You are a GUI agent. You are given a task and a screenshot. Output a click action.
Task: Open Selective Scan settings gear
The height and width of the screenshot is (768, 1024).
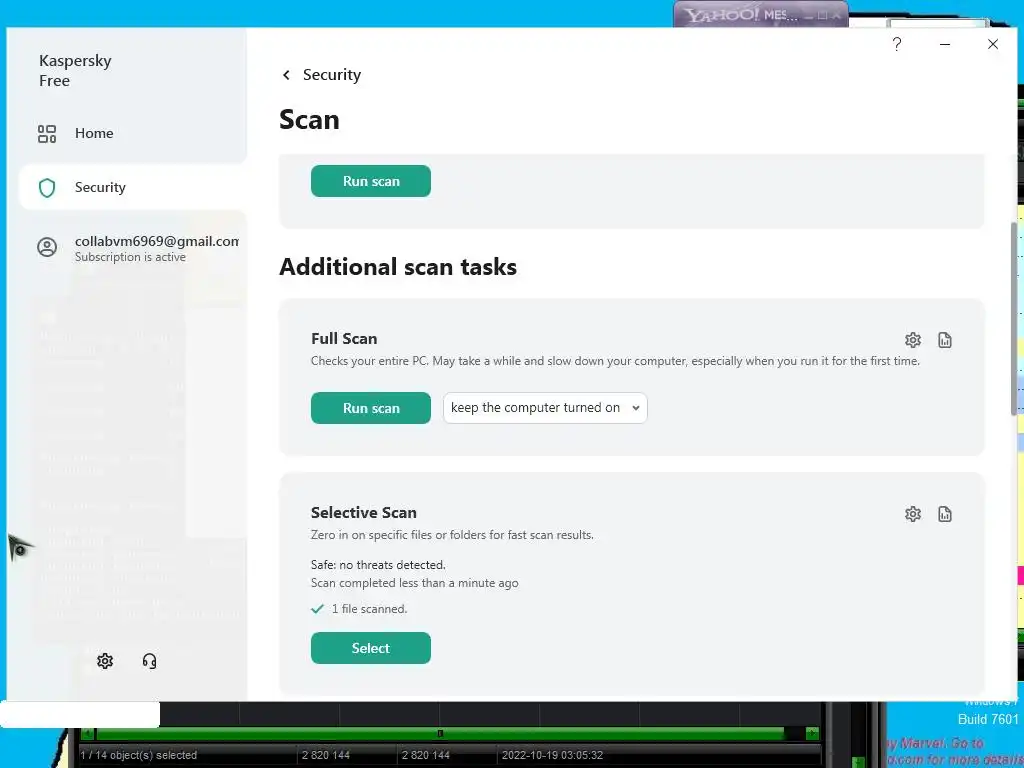click(912, 514)
